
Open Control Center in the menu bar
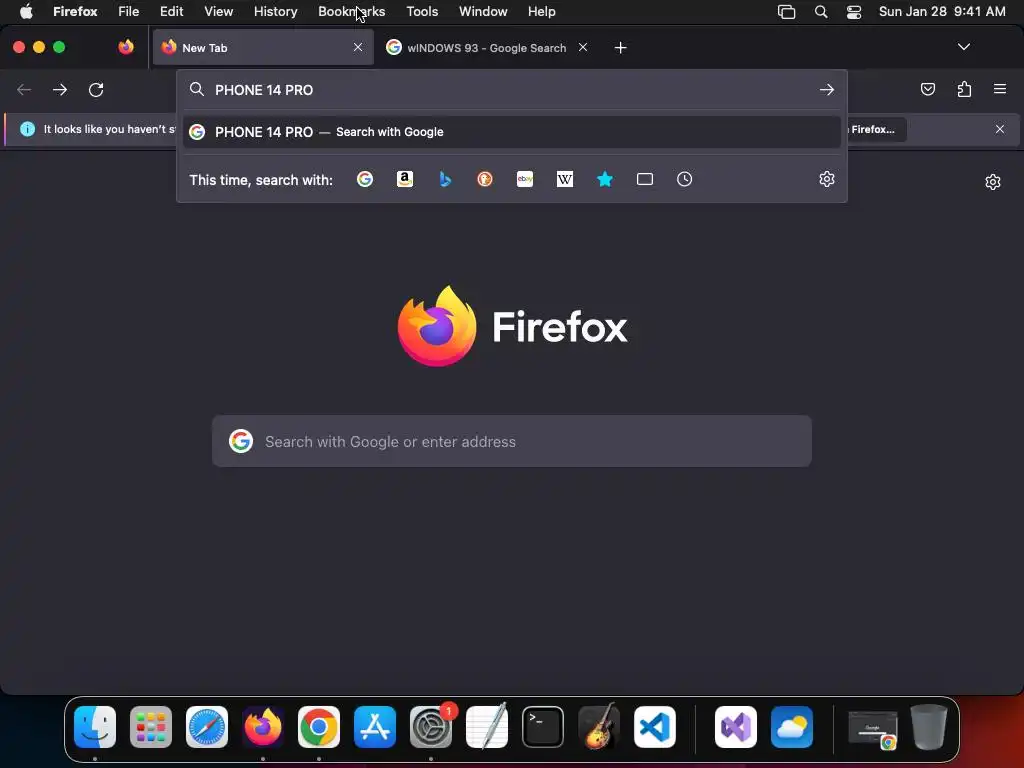[x=854, y=12]
